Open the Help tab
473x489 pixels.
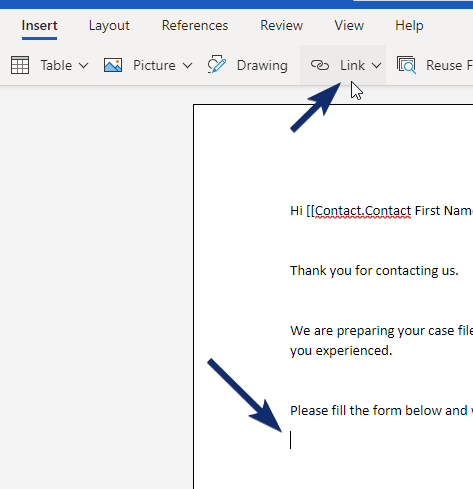point(409,26)
